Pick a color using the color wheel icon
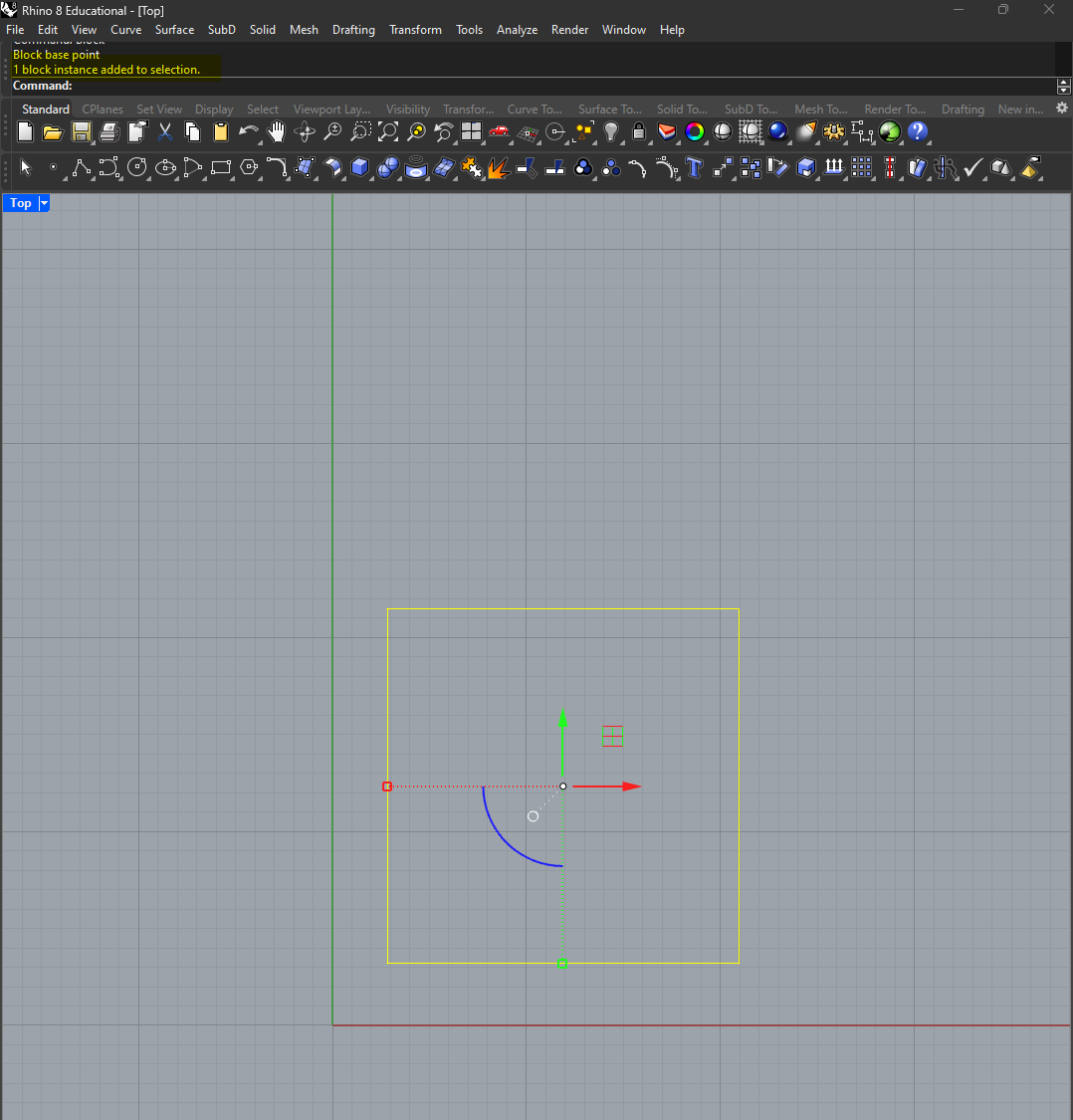Screen dimensions: 1073x1120 pos(694,130)
